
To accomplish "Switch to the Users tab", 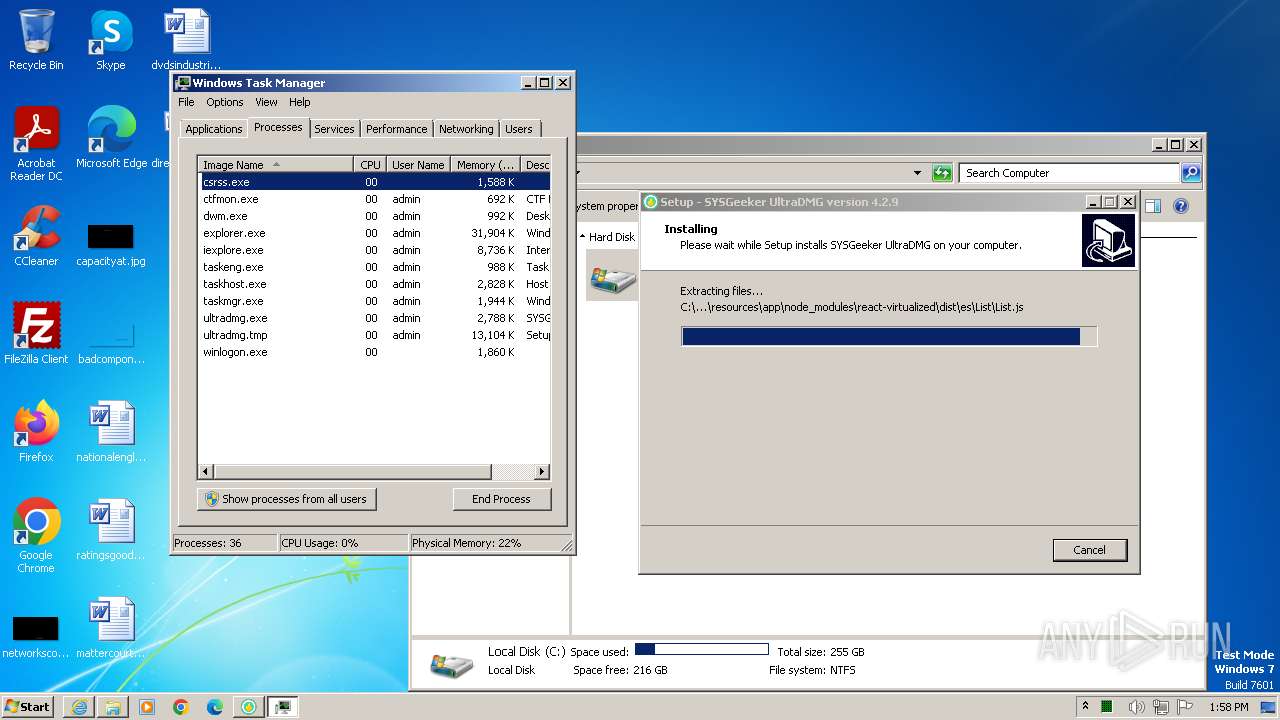I will 518,129.
